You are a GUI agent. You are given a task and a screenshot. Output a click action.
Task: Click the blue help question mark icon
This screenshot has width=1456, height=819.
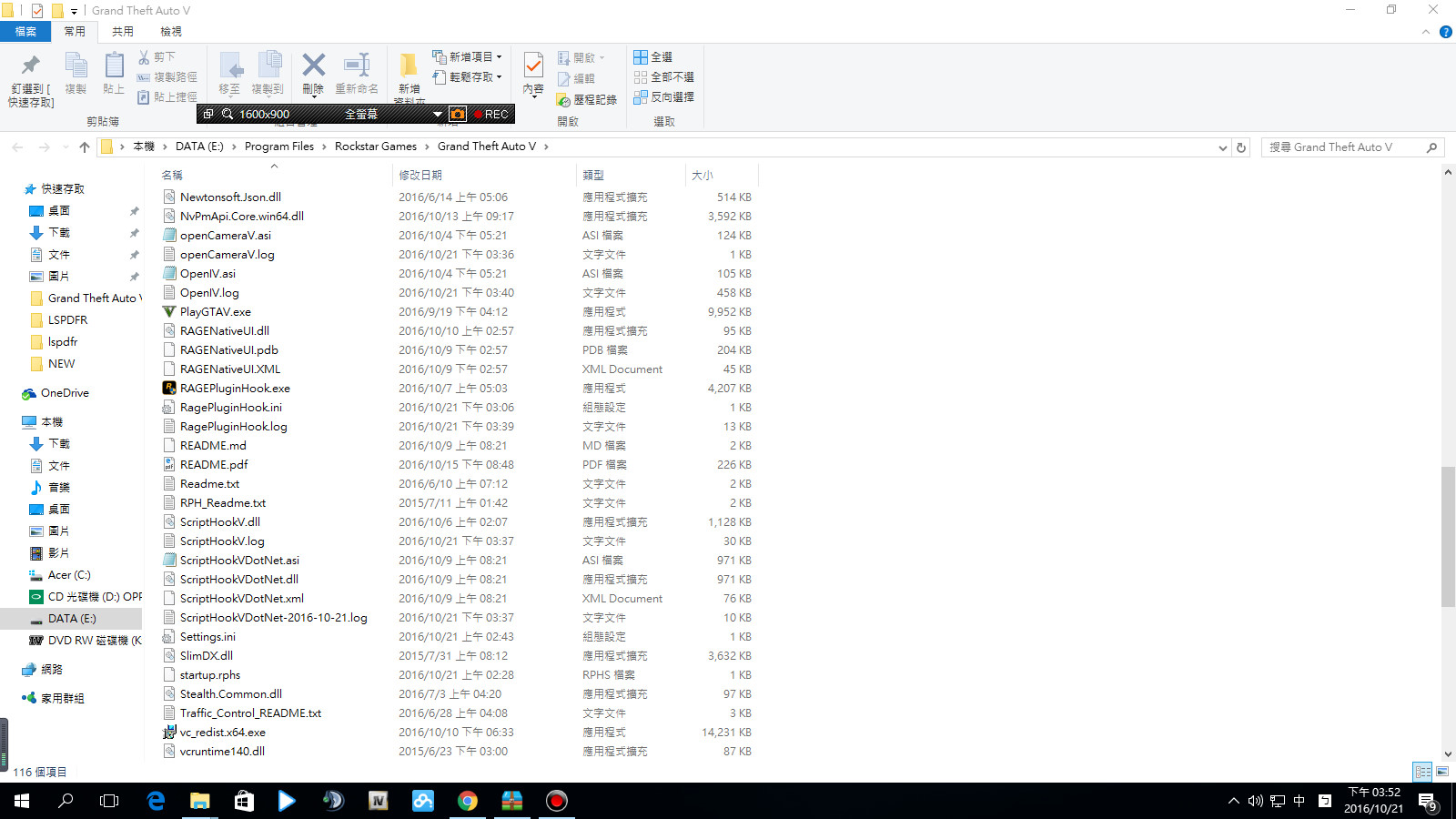point(1445,32)
